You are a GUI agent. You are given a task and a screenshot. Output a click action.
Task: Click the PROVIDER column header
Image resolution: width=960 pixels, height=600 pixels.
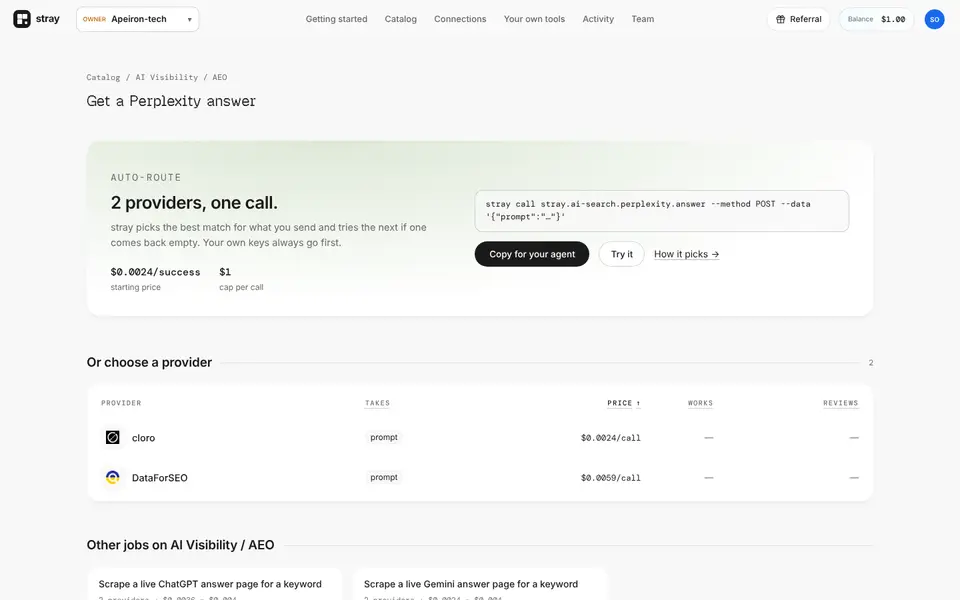pos(121,403)
